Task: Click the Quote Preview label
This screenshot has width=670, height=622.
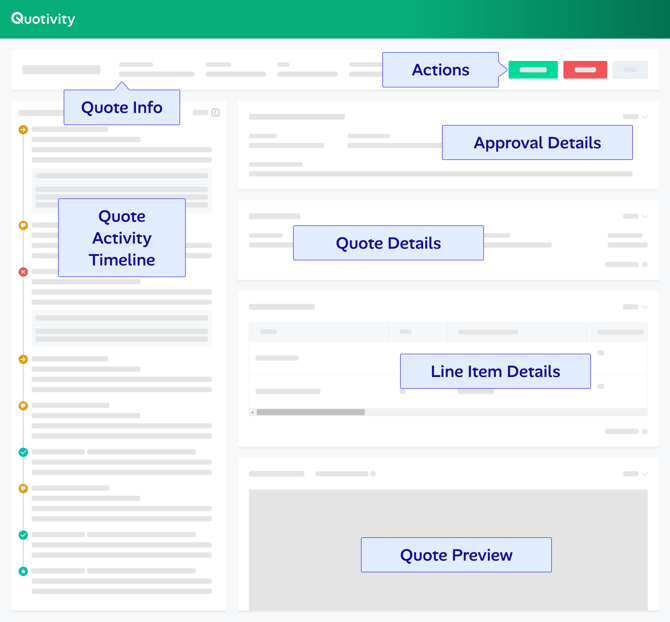Action: (x=456, y=555)
